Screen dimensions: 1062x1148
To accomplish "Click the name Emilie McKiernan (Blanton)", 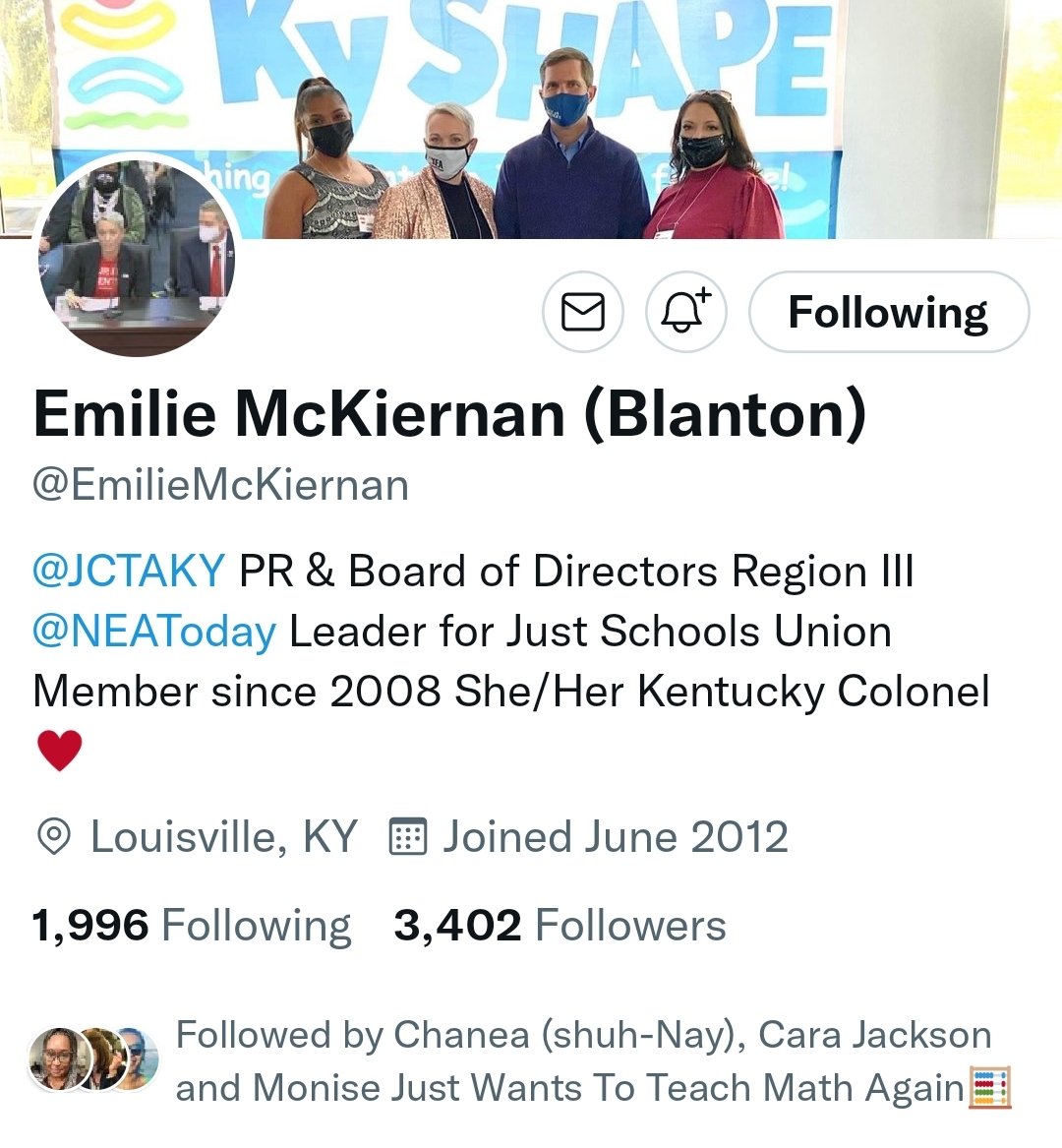I will click(x=450, y=414).
